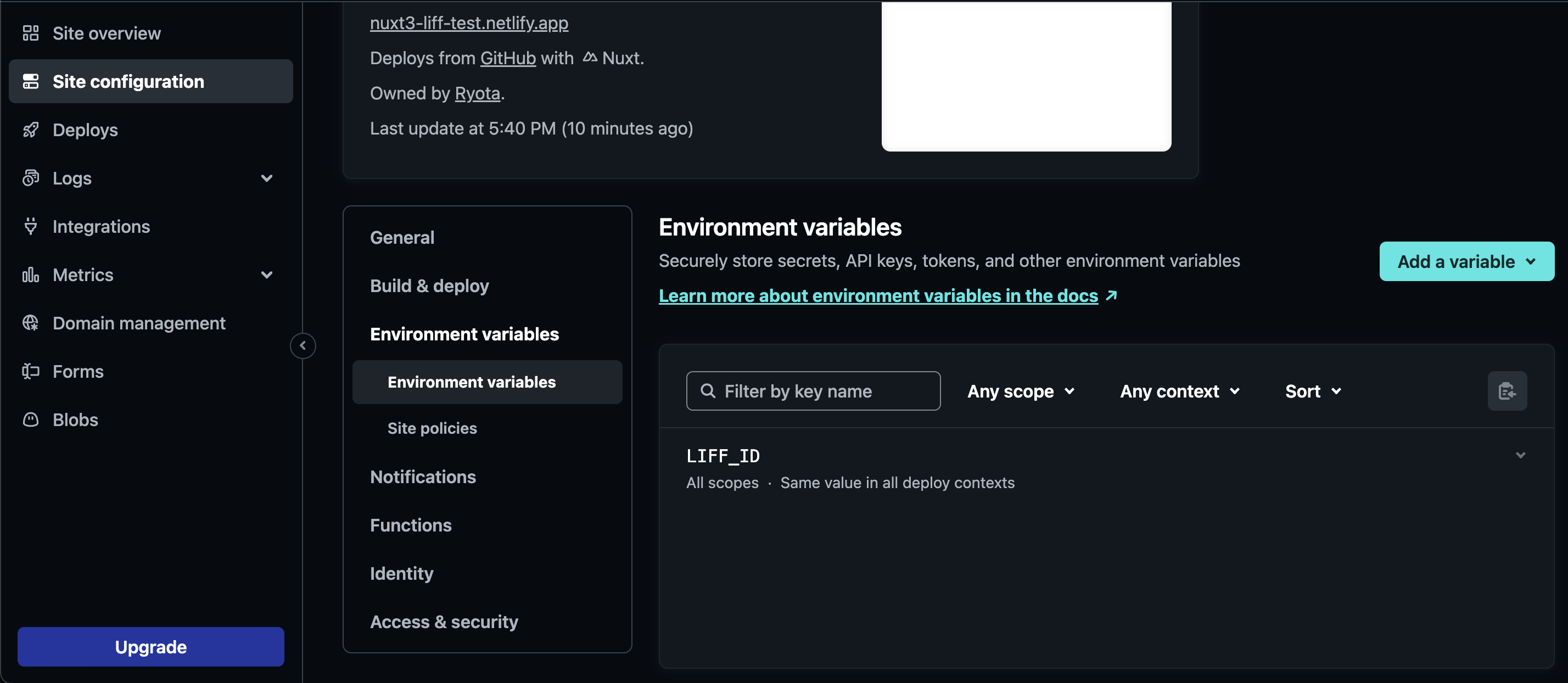
Task: Open Learn more about environment variables link
Action: (879, 295)
